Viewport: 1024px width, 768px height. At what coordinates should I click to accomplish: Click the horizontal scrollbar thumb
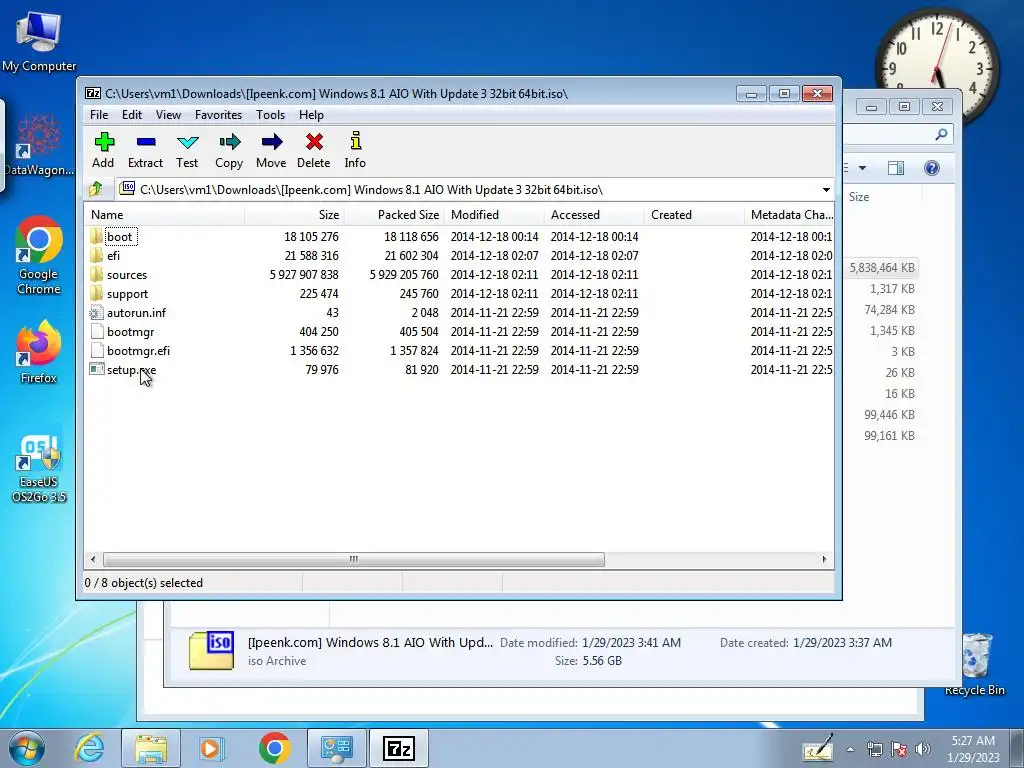coord(353,560)
